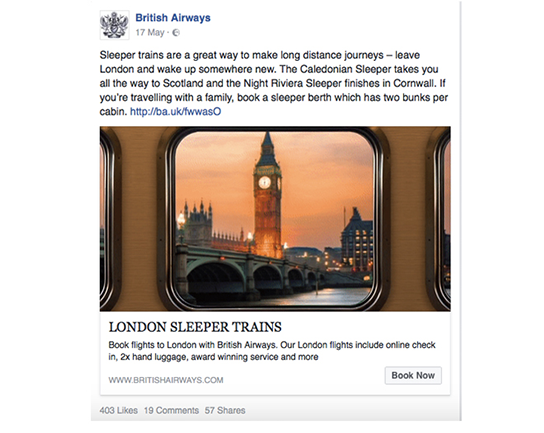
Task: Click the river water beneath the bridge
Action: (x=333, y=296)
